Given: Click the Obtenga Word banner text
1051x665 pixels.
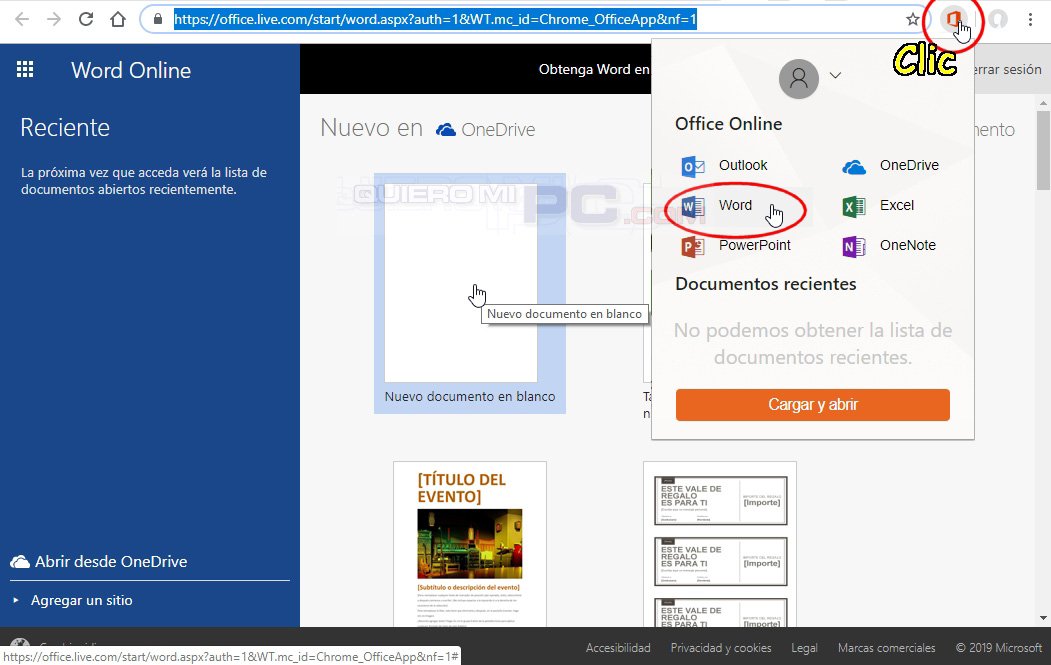Looking at the screenshot, I should coord(594,69).
